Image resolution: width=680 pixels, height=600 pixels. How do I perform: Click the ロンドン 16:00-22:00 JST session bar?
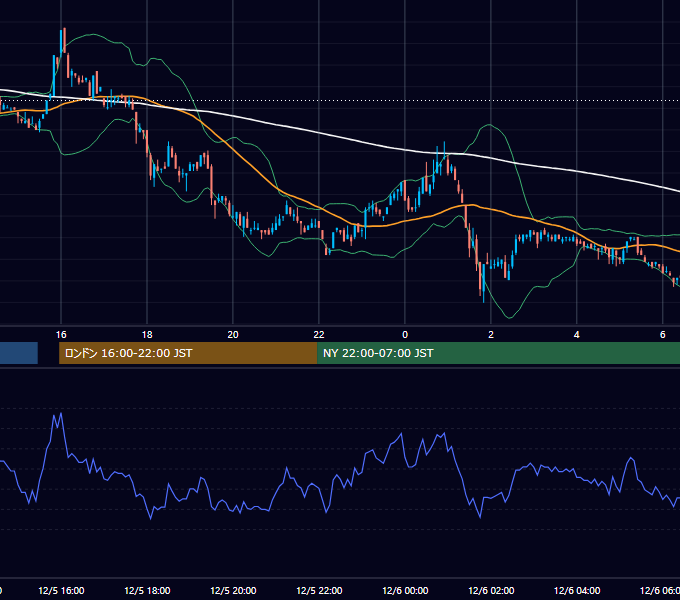click(188, 353)
